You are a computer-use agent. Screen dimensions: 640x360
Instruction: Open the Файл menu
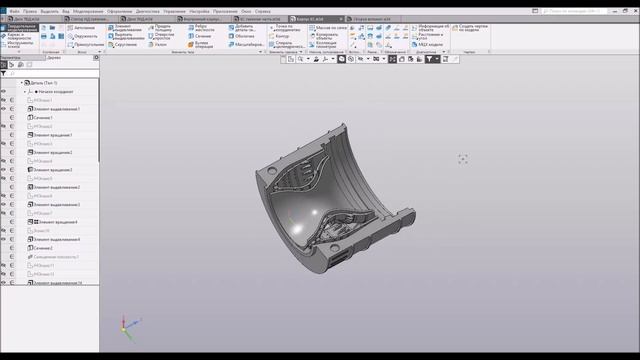(14, 11)
